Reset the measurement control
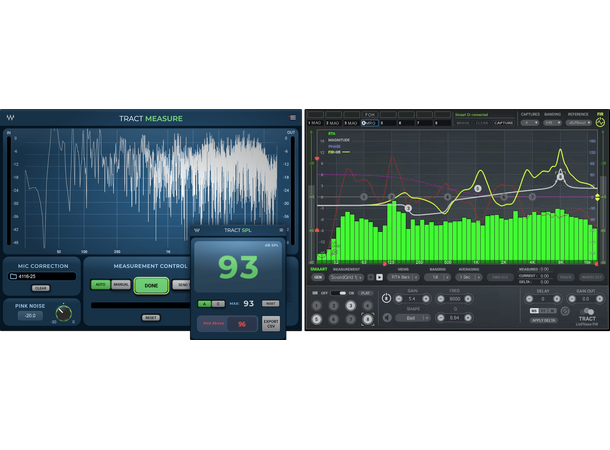 pos(151,318)
